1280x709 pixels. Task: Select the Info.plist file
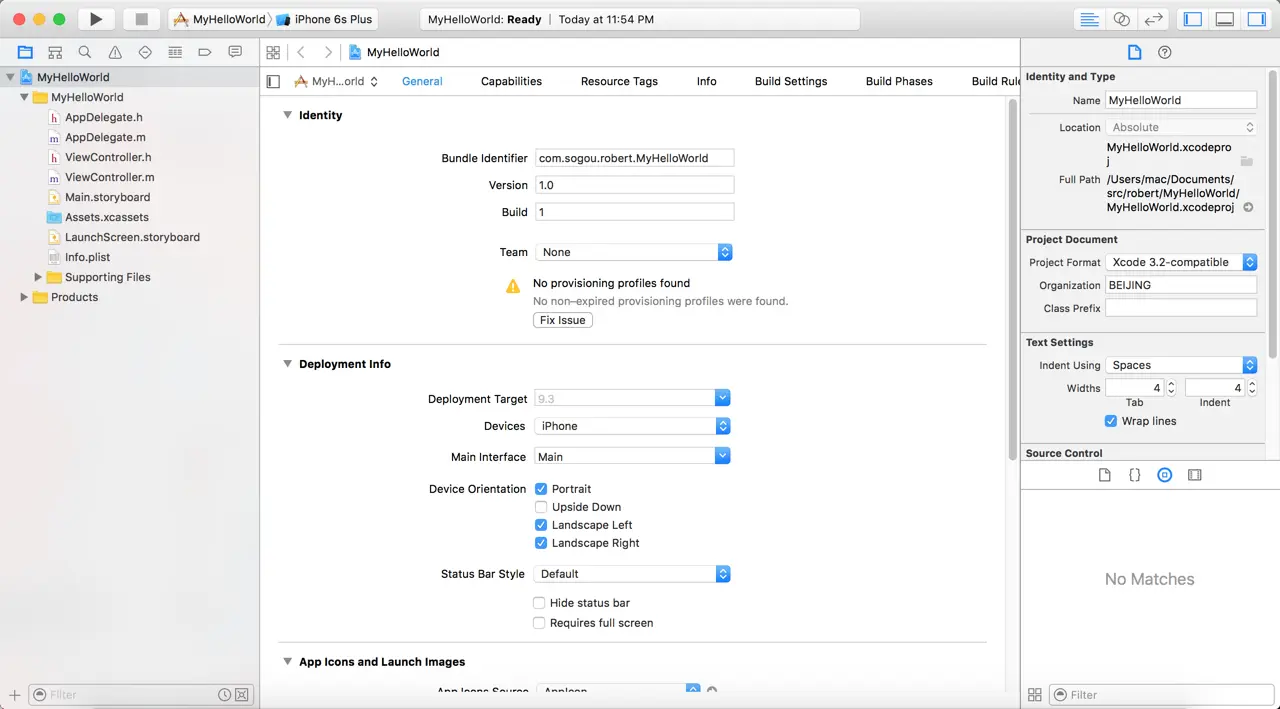tap(87, 257)
